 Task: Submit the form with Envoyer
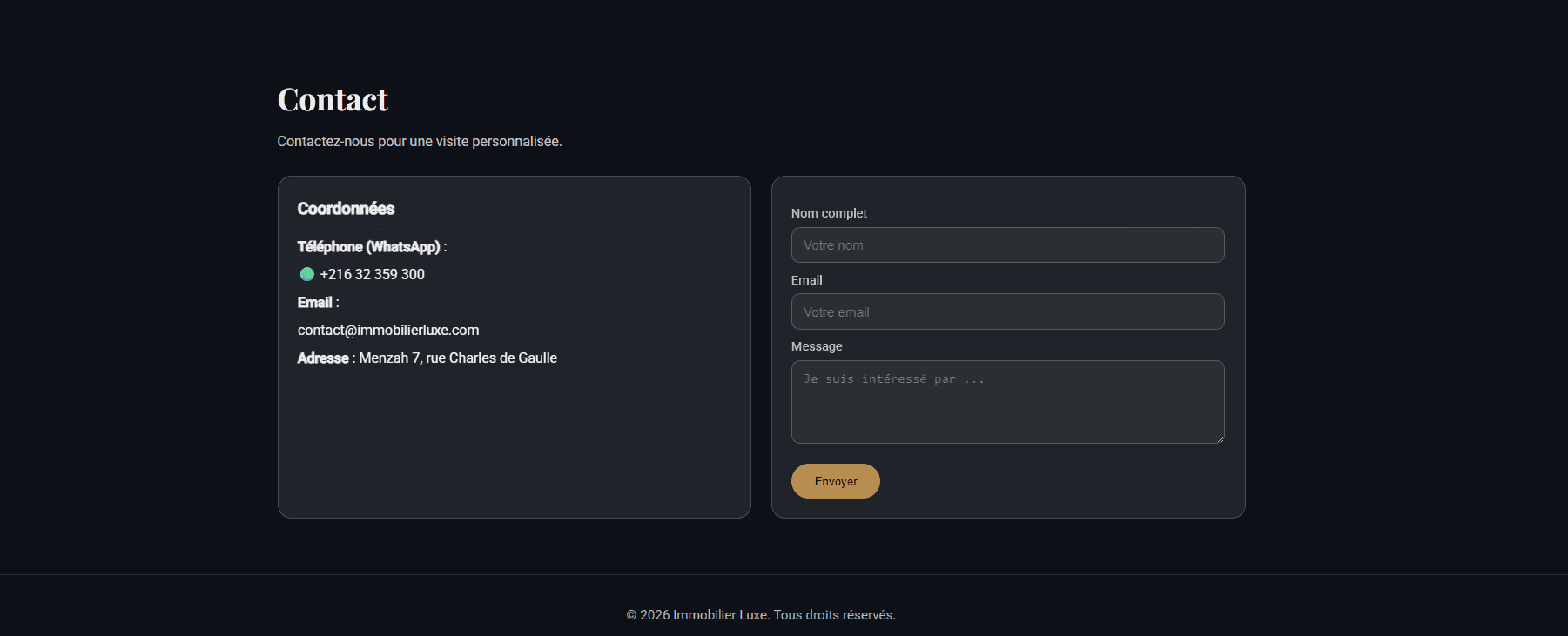[x=836, y=481]
